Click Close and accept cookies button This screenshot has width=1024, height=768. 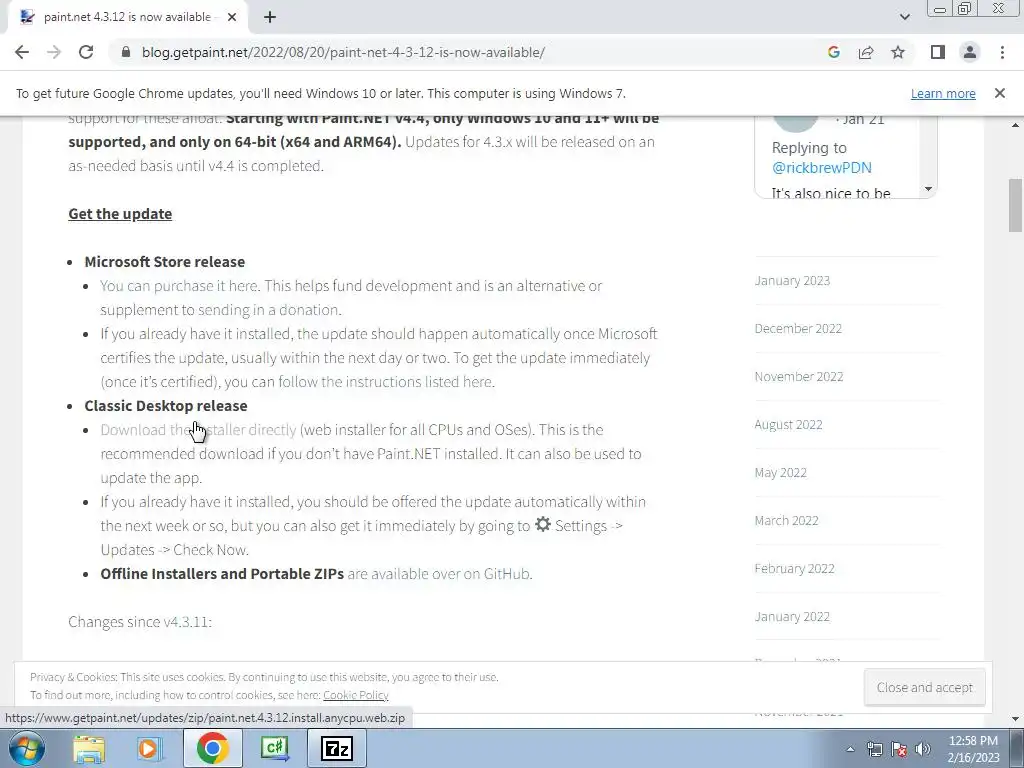(x=924, y=688)
